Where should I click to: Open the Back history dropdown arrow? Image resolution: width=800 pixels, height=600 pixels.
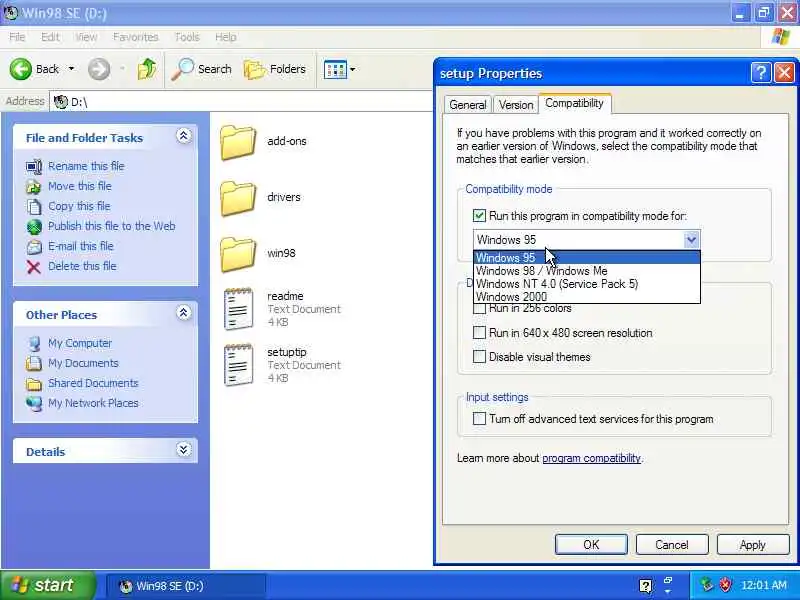71,69
